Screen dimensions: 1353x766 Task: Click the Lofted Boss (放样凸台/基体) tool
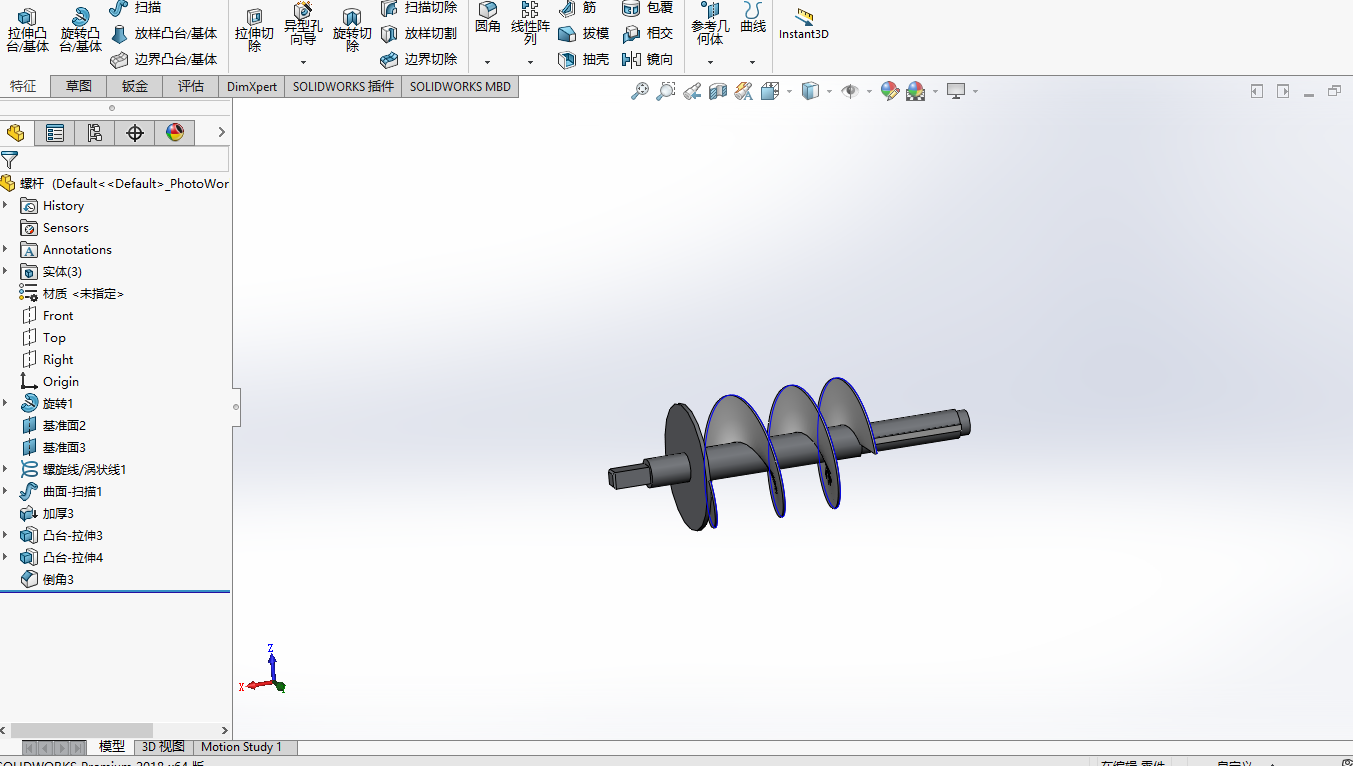163,33
